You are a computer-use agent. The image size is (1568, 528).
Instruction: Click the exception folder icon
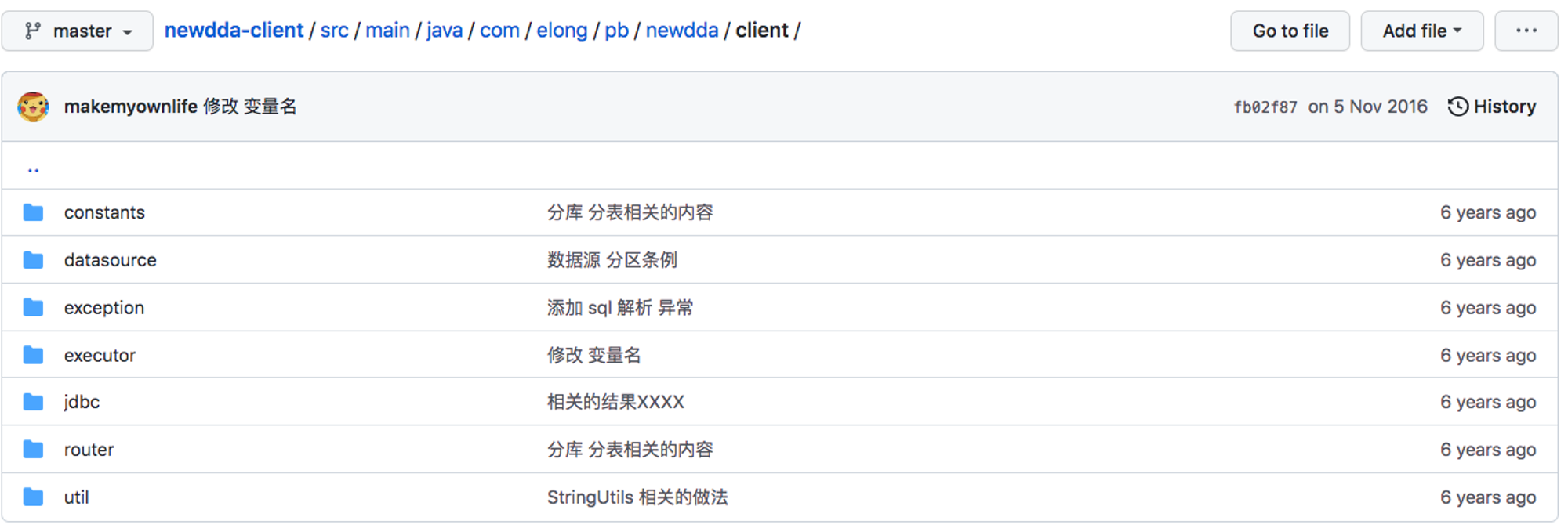[x=33, y=308]
